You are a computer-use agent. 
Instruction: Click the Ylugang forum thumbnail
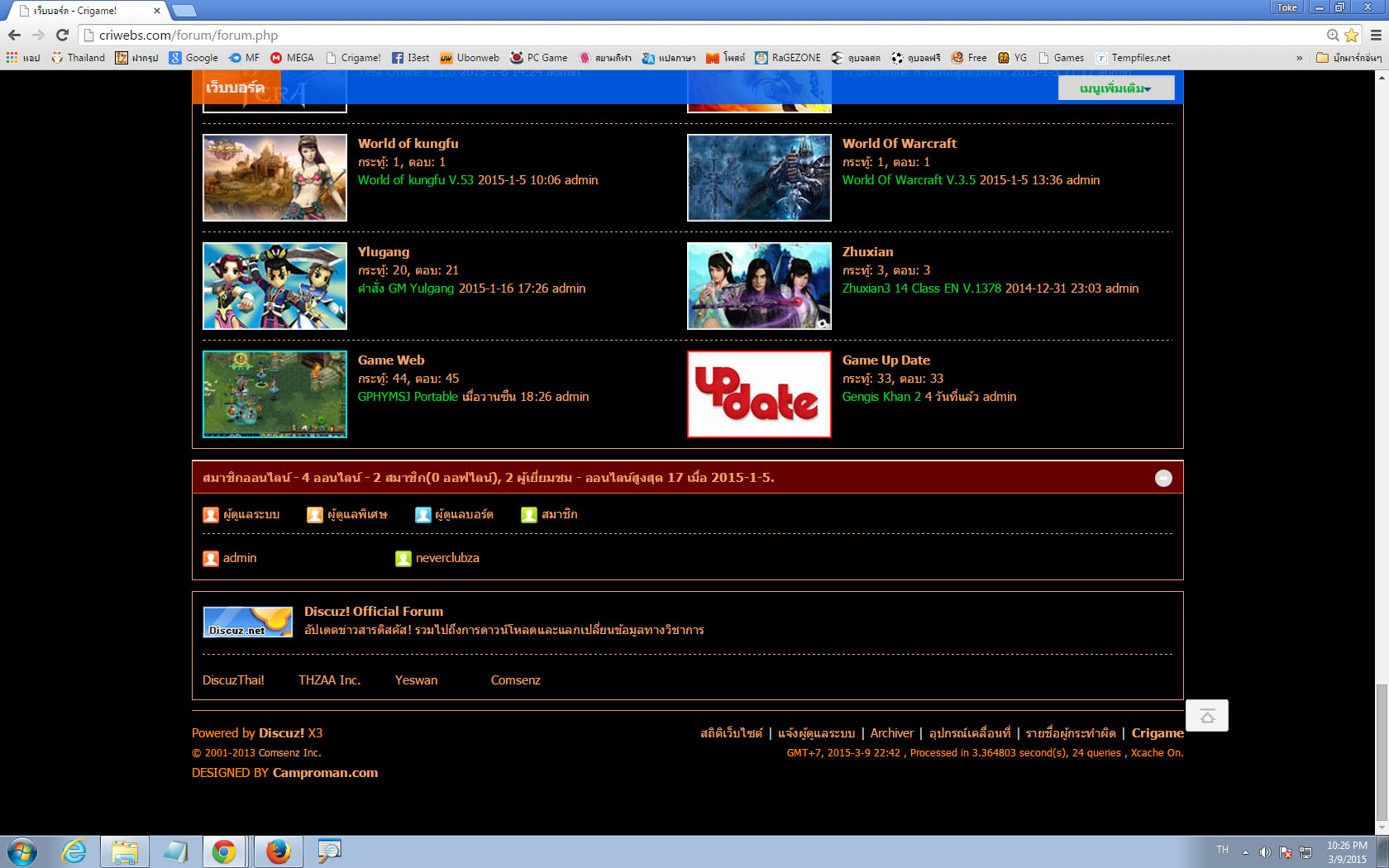pyautogui.click(x=274, y=286)
